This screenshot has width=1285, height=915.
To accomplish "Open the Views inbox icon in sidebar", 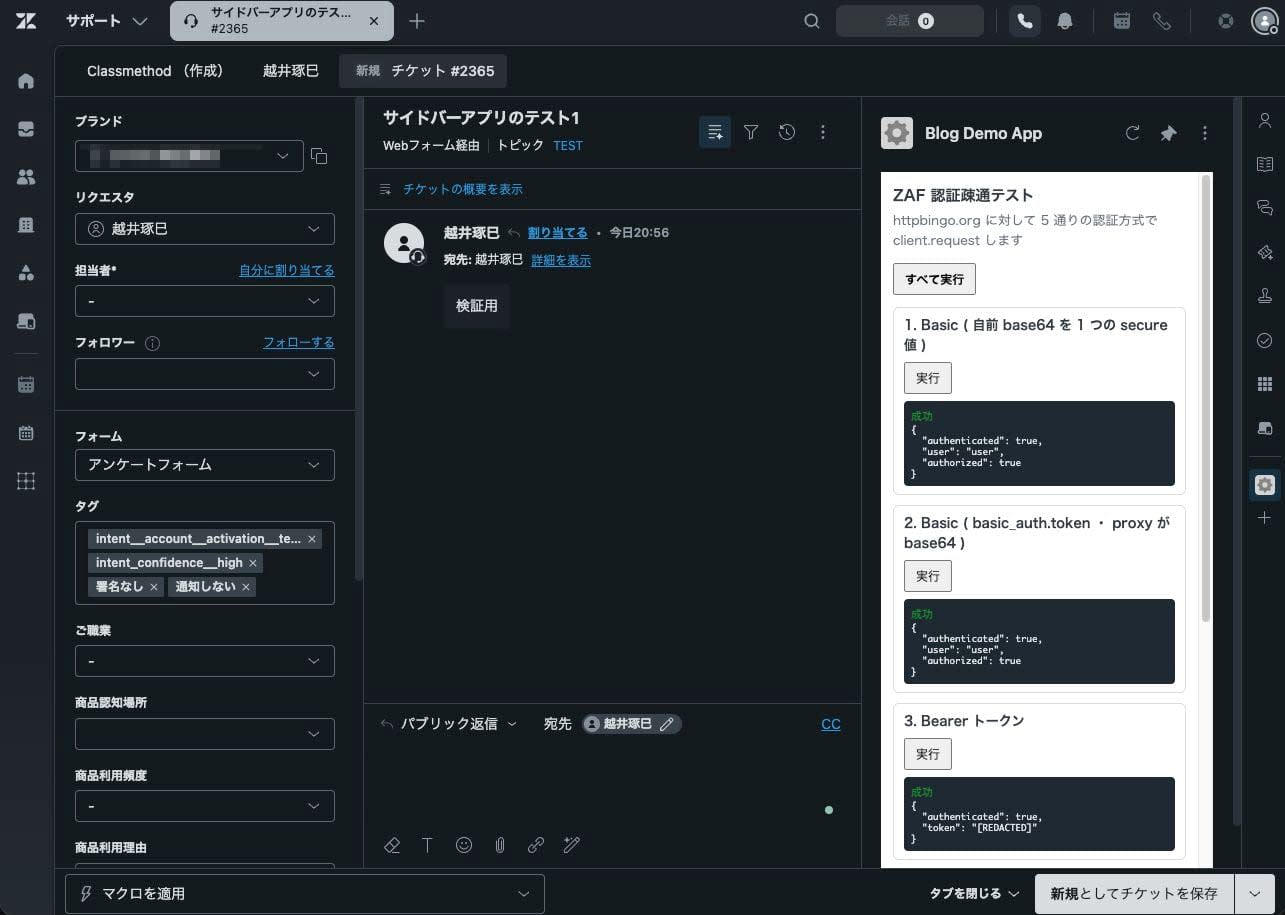I will click(26, 129).
